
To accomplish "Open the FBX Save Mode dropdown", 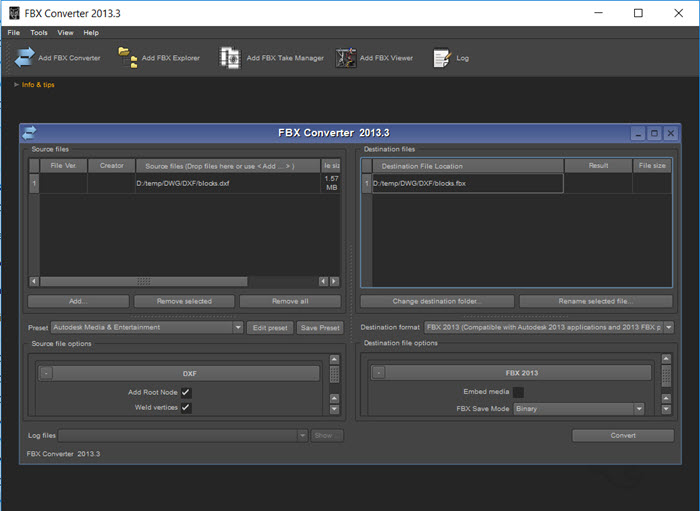I will (x=639, y=408).
